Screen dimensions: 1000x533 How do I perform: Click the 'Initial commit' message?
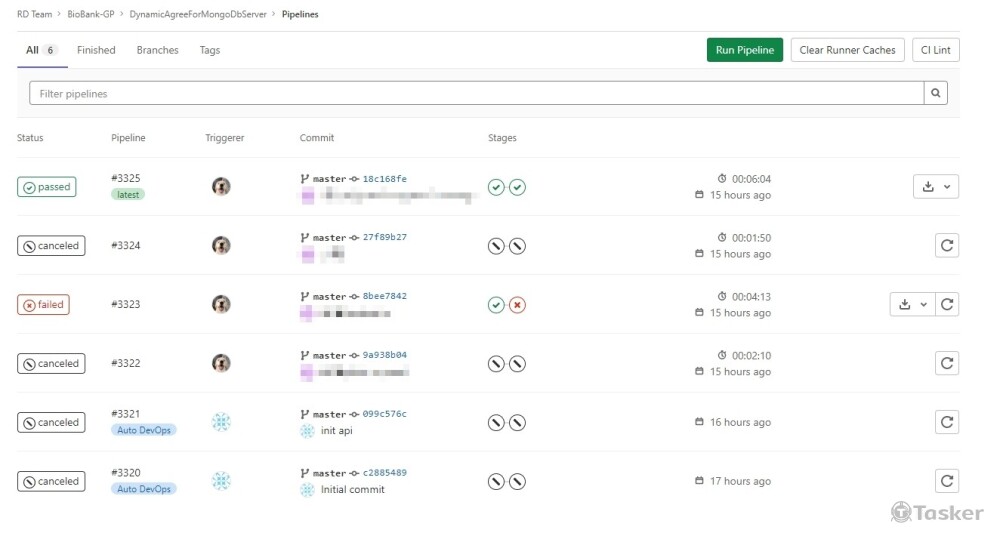[x=353, y=489]
